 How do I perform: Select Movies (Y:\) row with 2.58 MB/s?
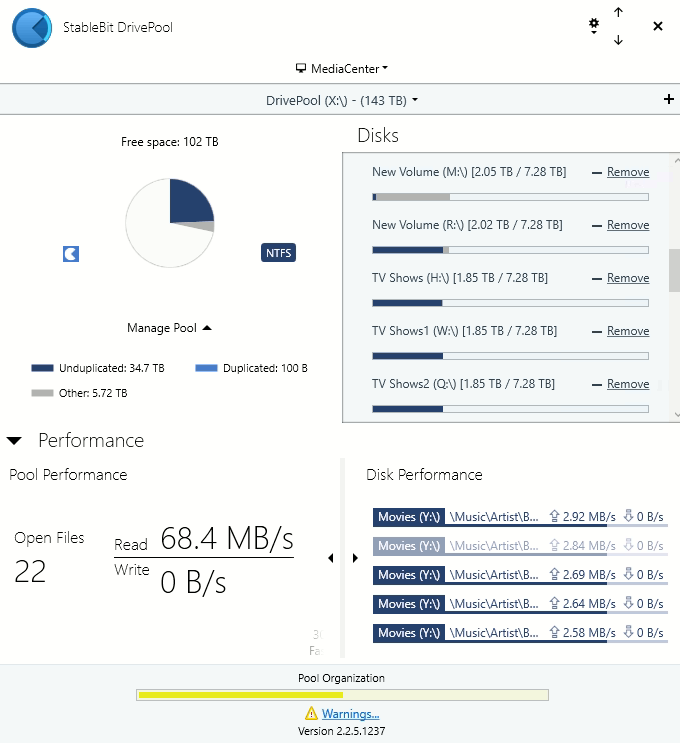(x=520, y=633)
